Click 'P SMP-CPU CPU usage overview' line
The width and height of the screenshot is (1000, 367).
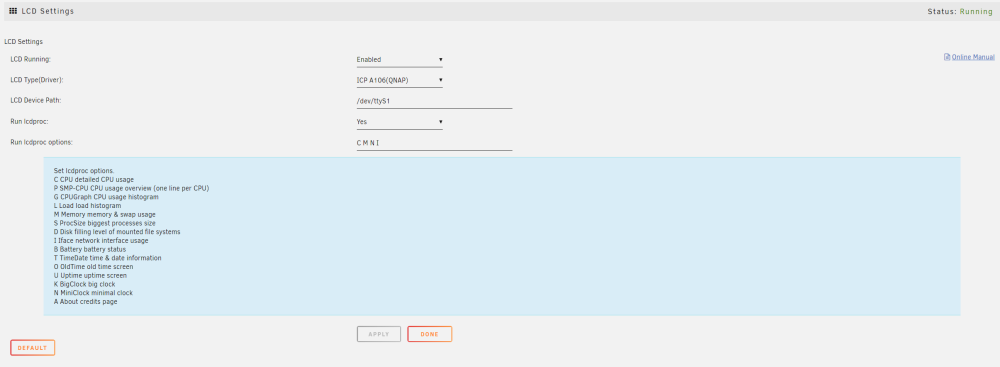[x=131, y=188]
